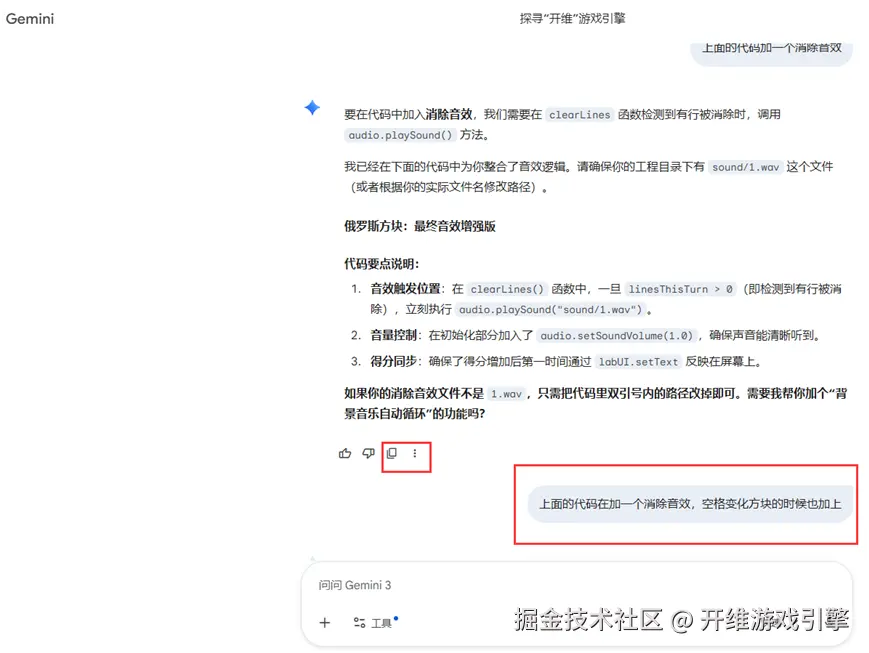Like the Gemini response with thumbs up
Screen dimensions: 869x653
pos(344,453)
